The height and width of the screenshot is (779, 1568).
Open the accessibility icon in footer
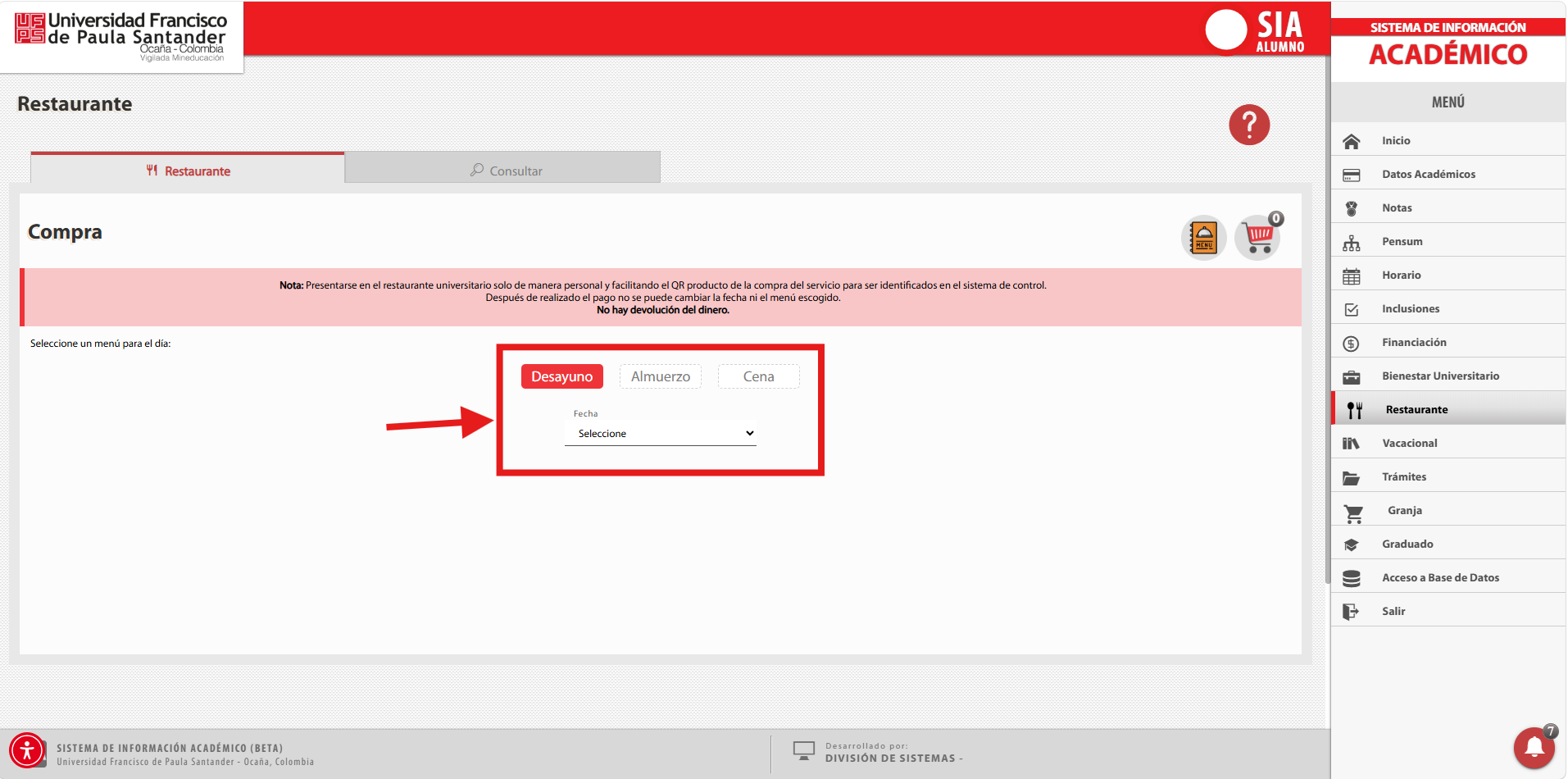(27, 750)
